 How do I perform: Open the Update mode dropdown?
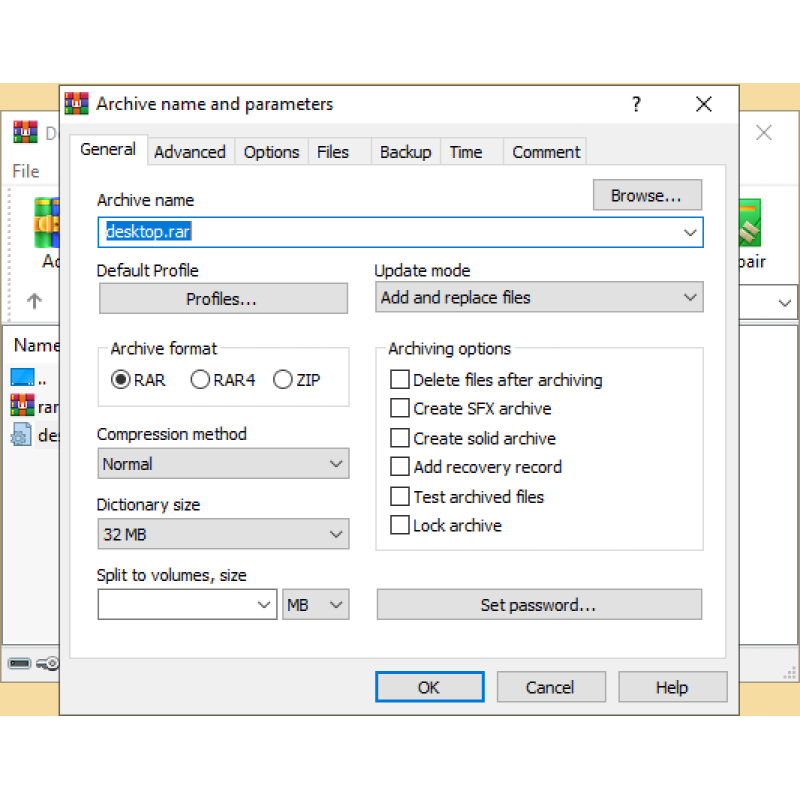click(539, 297)
